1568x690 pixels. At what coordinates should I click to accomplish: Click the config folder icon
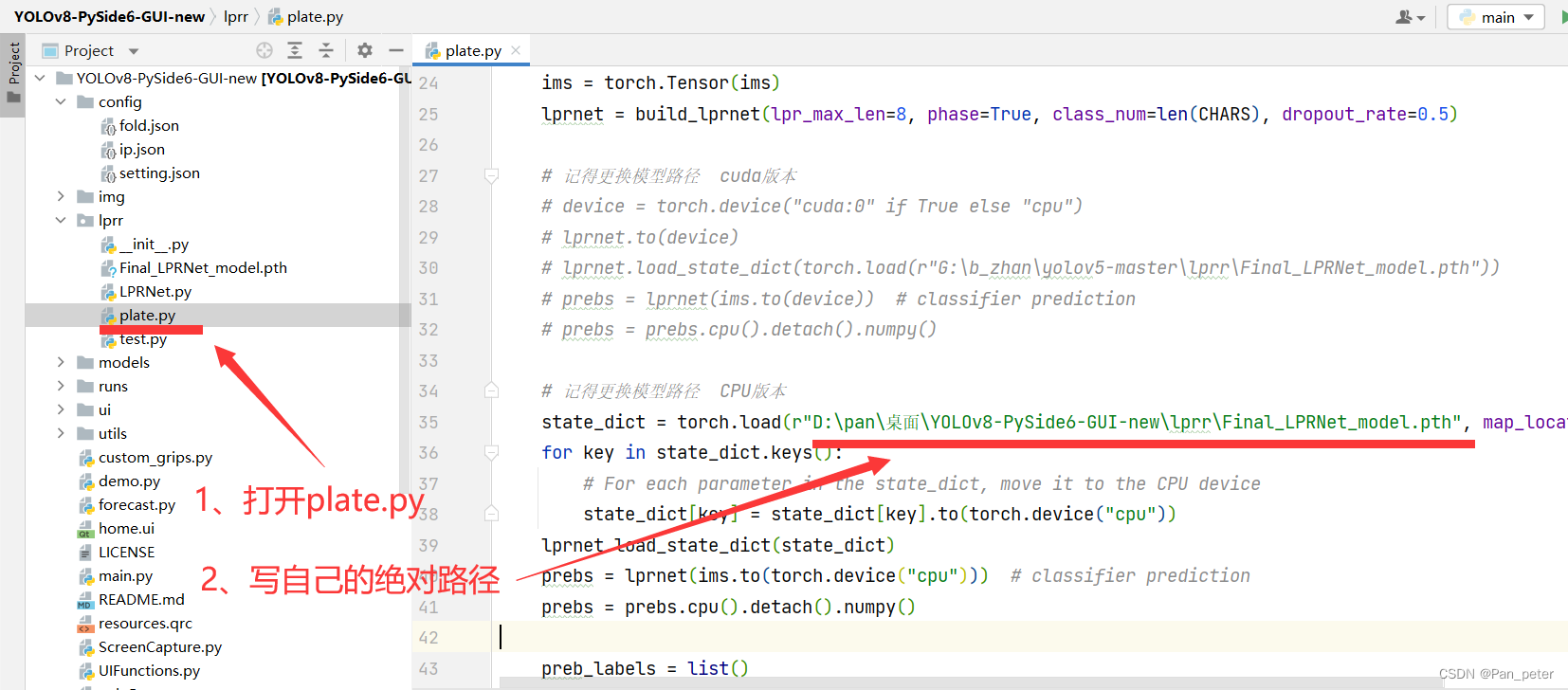tap(85, 101)
